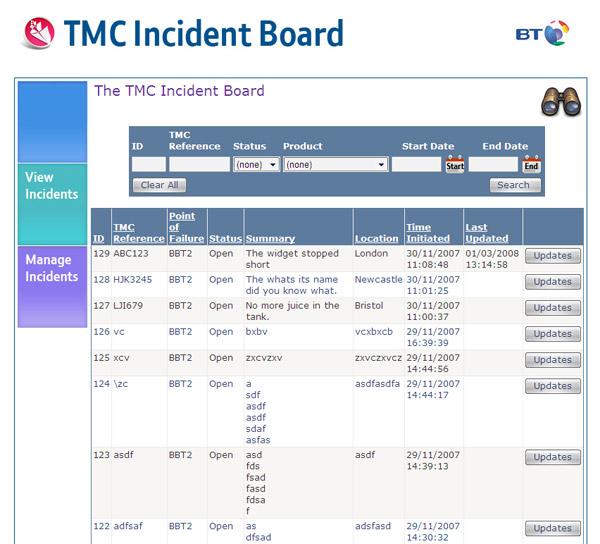Open Updates for incident 126
The image size is (600, 544).
[553, 334]
